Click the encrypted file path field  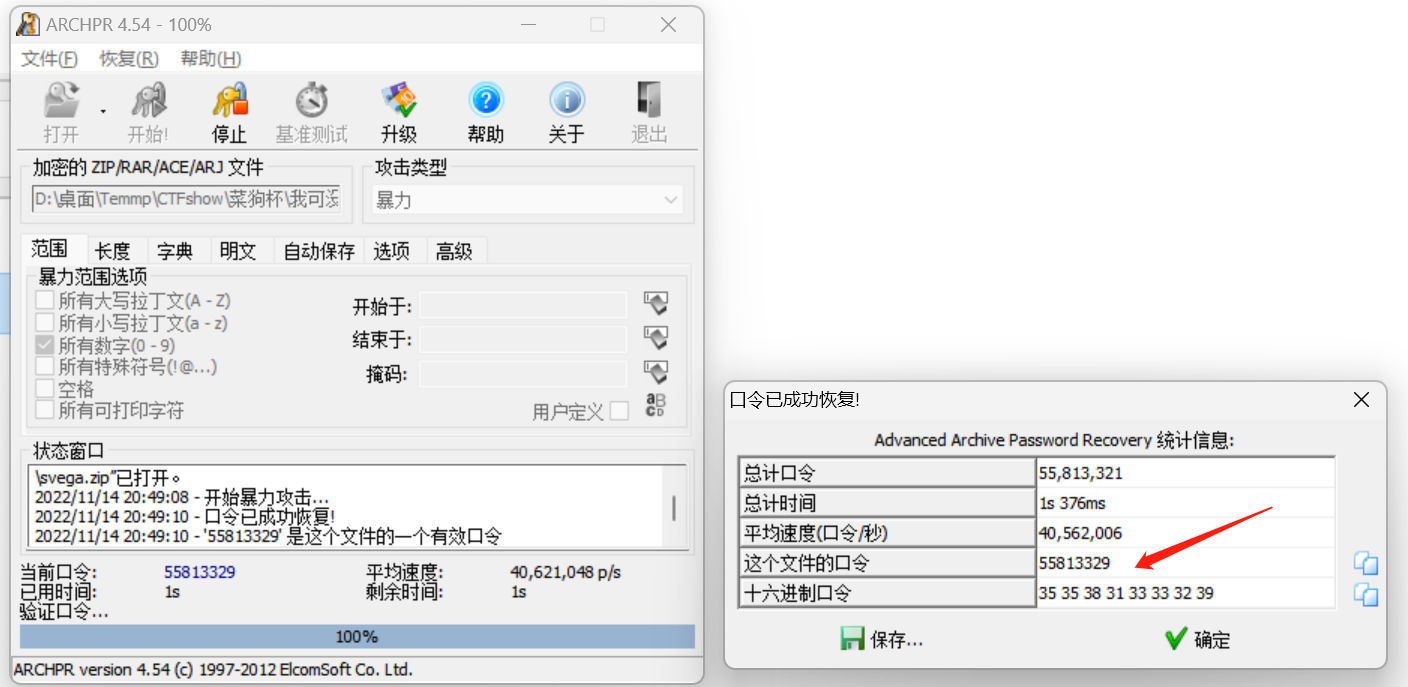coord(187,199)
